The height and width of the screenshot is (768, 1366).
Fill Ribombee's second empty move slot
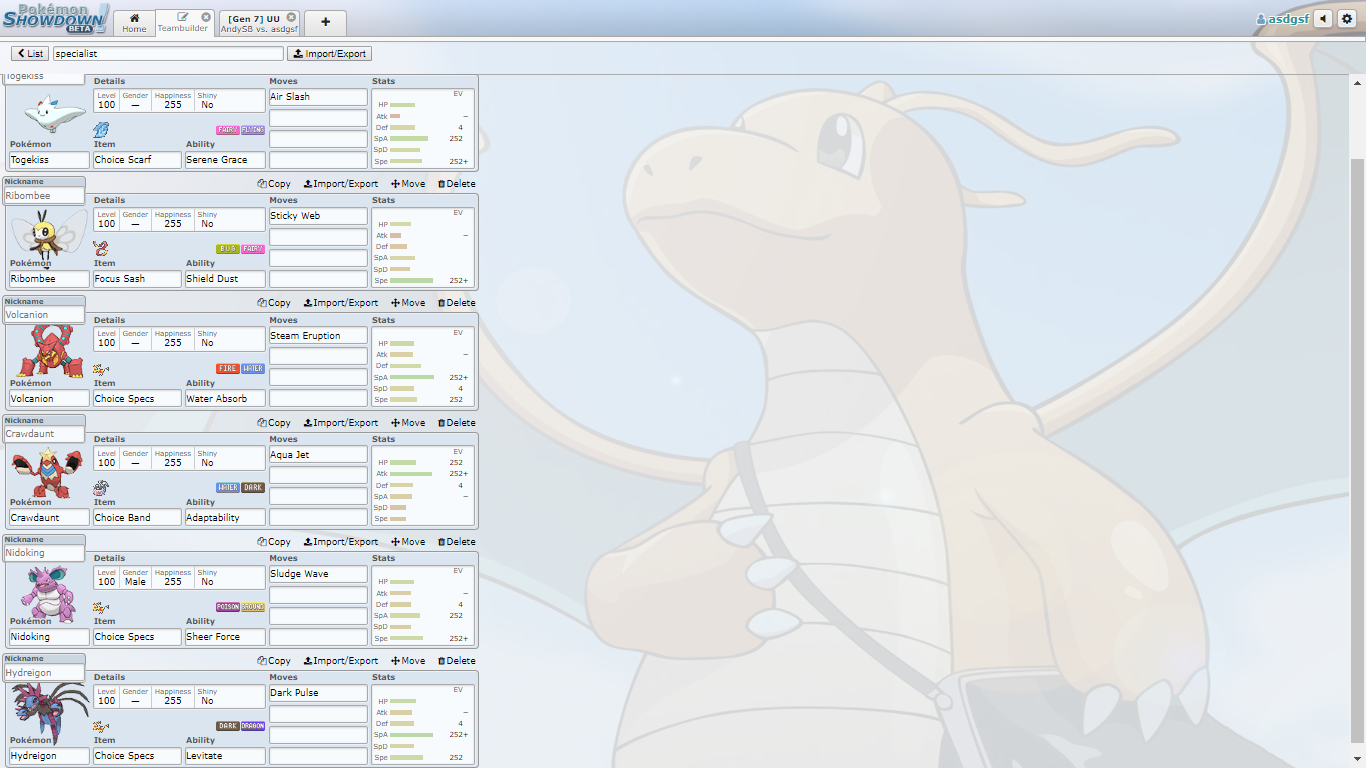[318, 258]
